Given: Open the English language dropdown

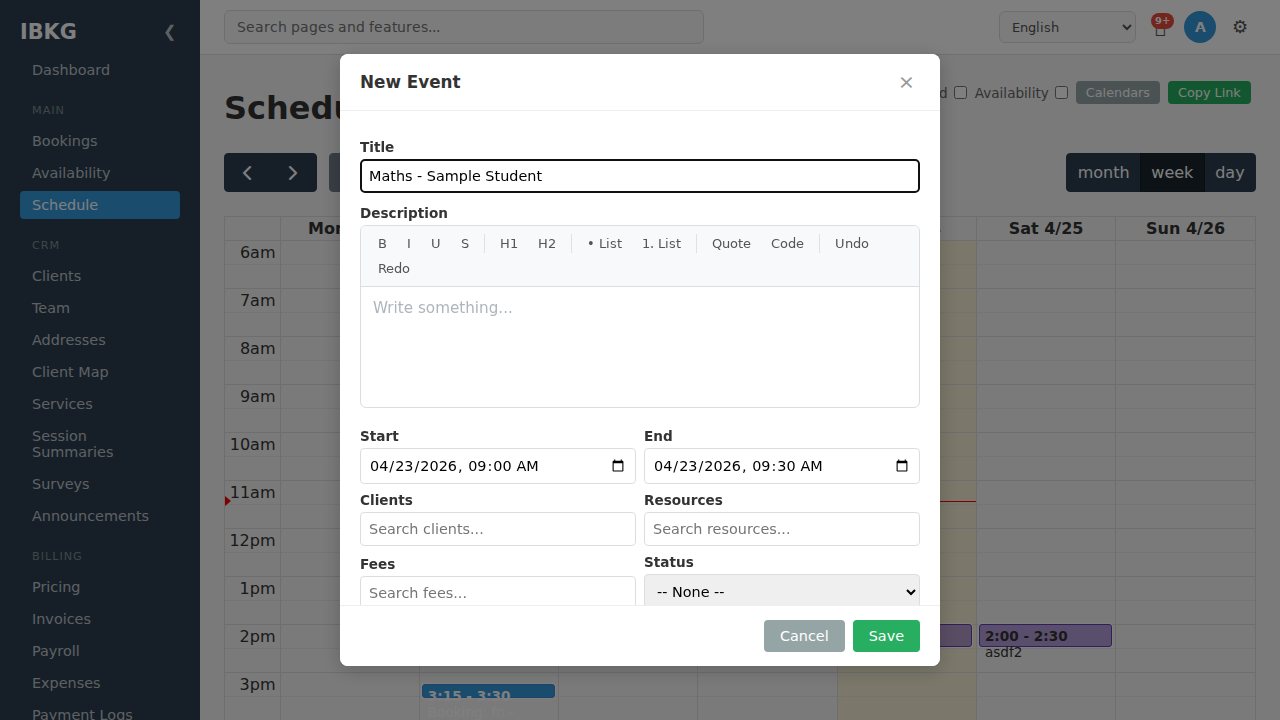Looking at the screenshot, I should click(x=1067, y=27).
